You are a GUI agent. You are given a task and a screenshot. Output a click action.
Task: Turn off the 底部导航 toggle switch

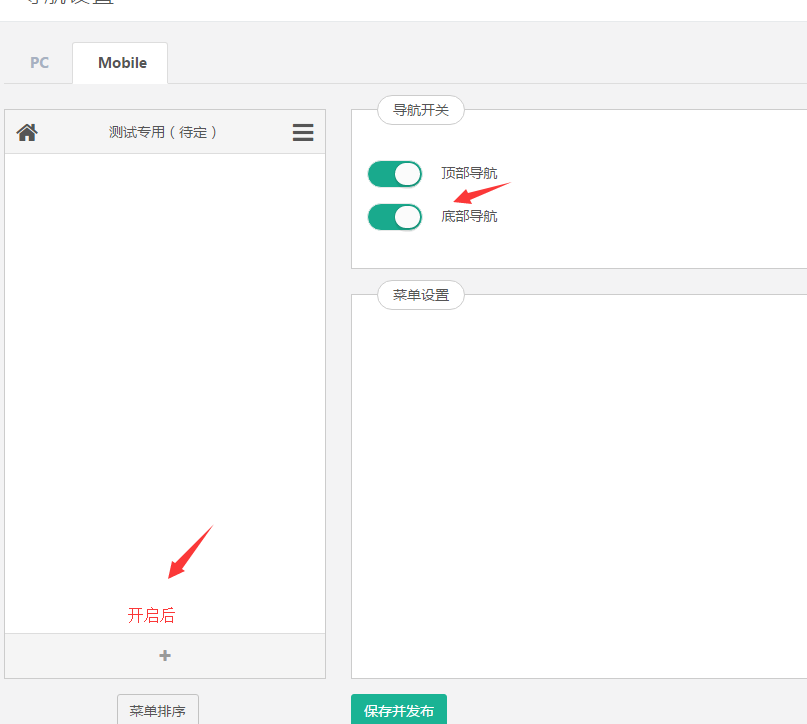(x=394, y=216)
